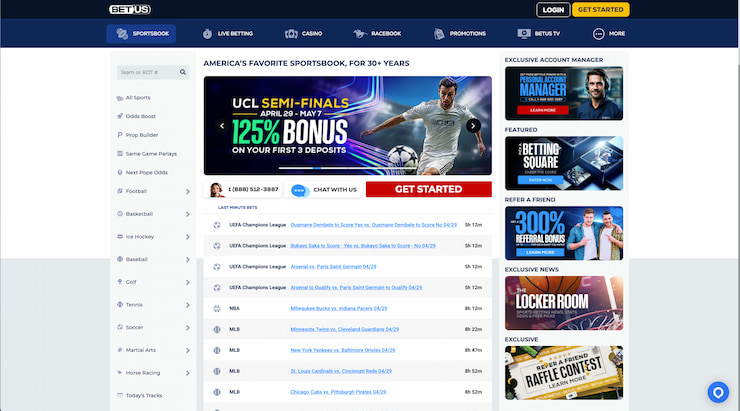Open the Refer a Friend Raffle Contest card
Viewport: 740px width, 411px height.
click(564, 373)
